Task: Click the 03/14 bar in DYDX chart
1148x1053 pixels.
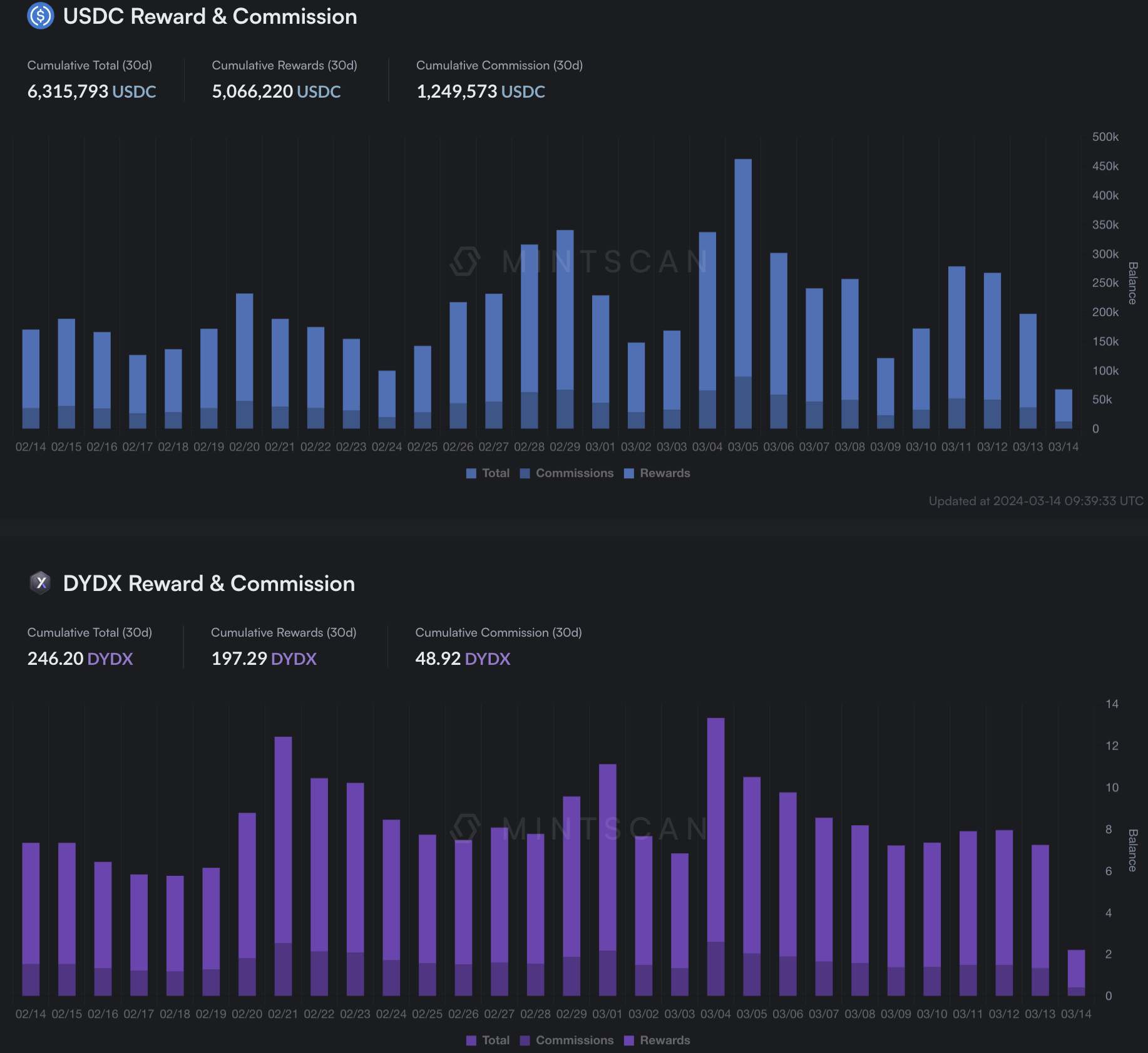Action: (x=1076, y=973)
